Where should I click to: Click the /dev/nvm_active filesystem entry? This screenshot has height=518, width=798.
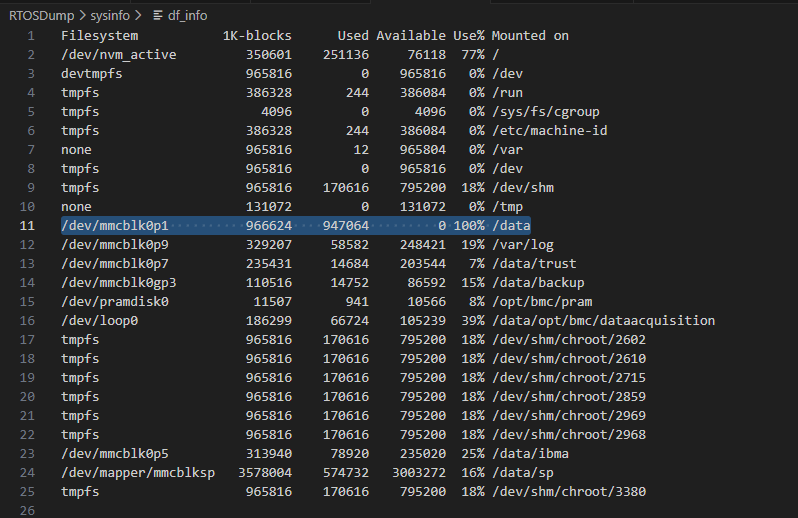pos(118,55)
